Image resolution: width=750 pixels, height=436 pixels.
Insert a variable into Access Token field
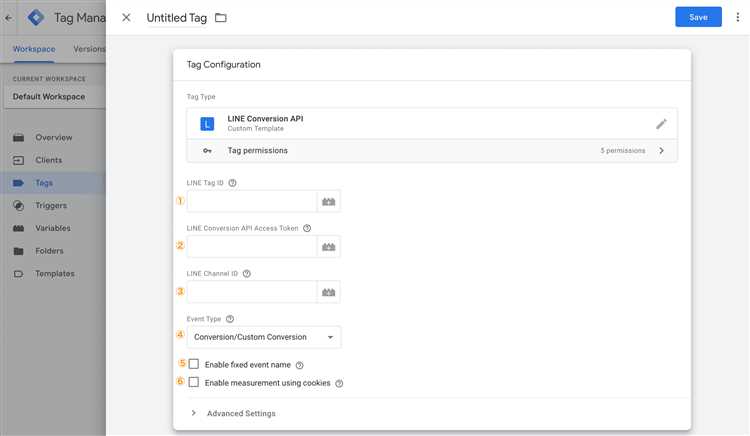coord(329,247)
